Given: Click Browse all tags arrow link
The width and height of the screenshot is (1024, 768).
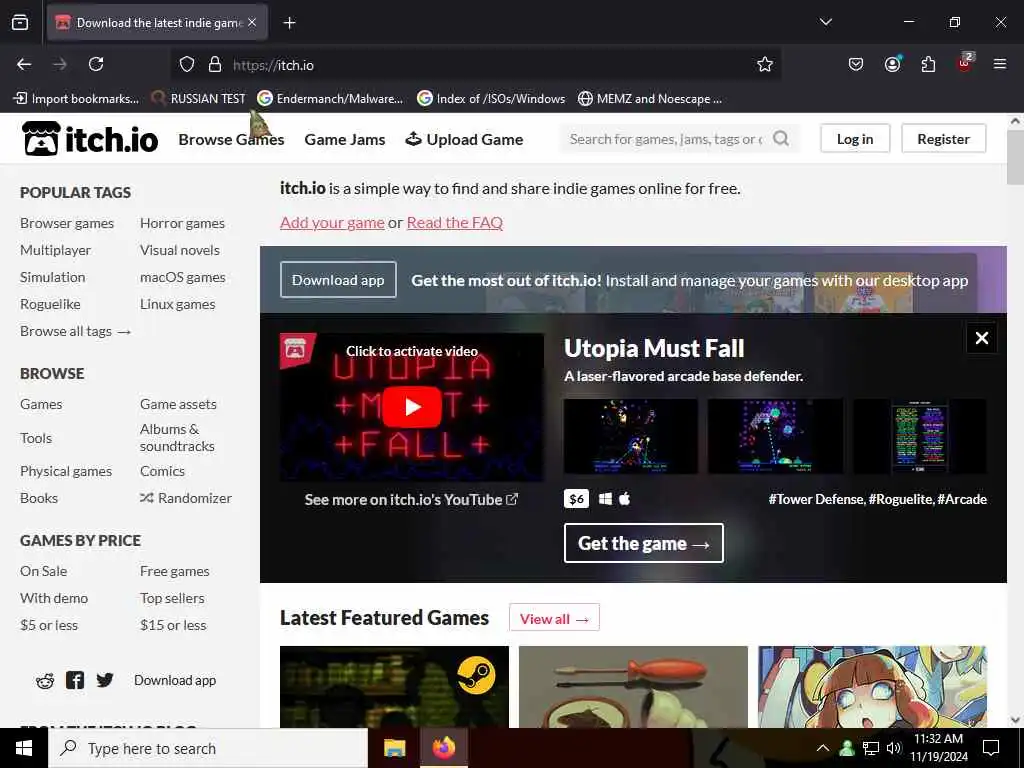Looking at the screenshot, I should (x=76, y=331).
